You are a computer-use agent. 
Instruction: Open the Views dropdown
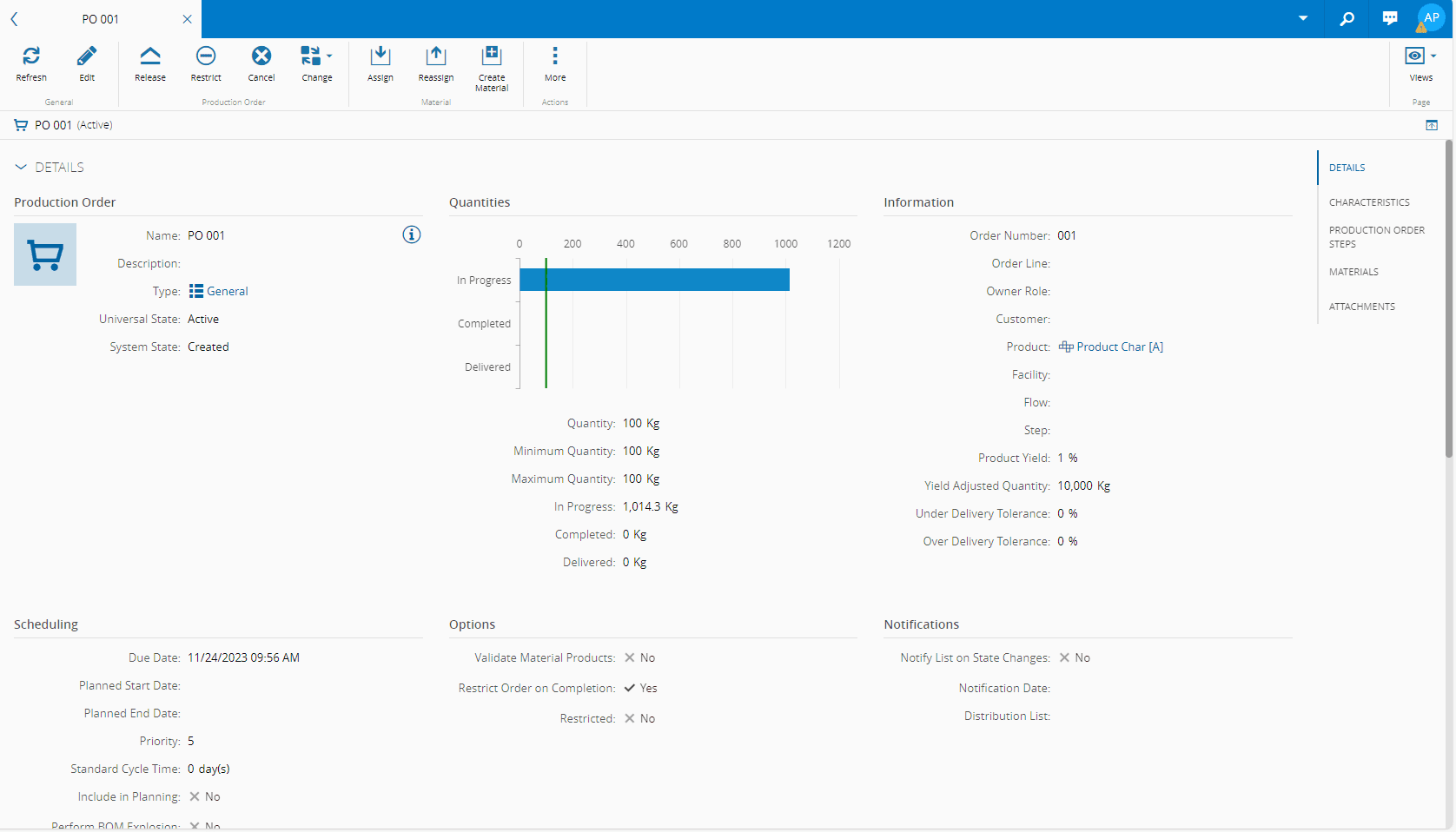click(1420, 56)
